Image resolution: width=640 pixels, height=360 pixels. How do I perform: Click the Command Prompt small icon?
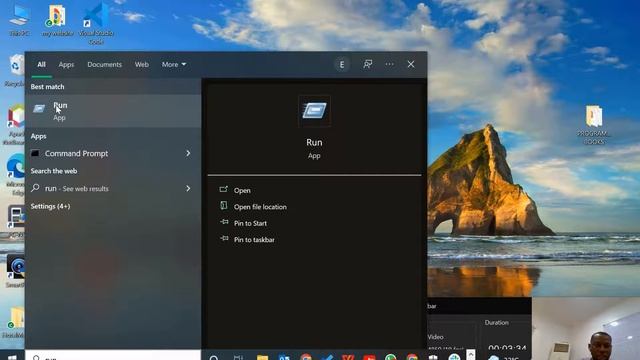35,153
